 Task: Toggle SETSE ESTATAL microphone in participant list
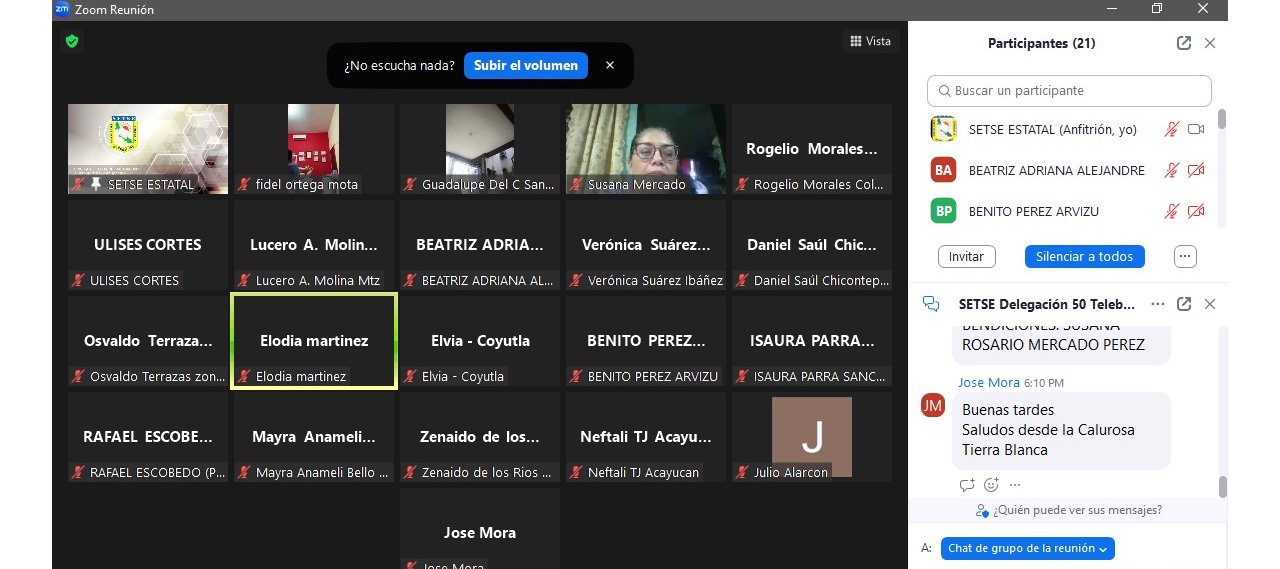click(1172, 130)
